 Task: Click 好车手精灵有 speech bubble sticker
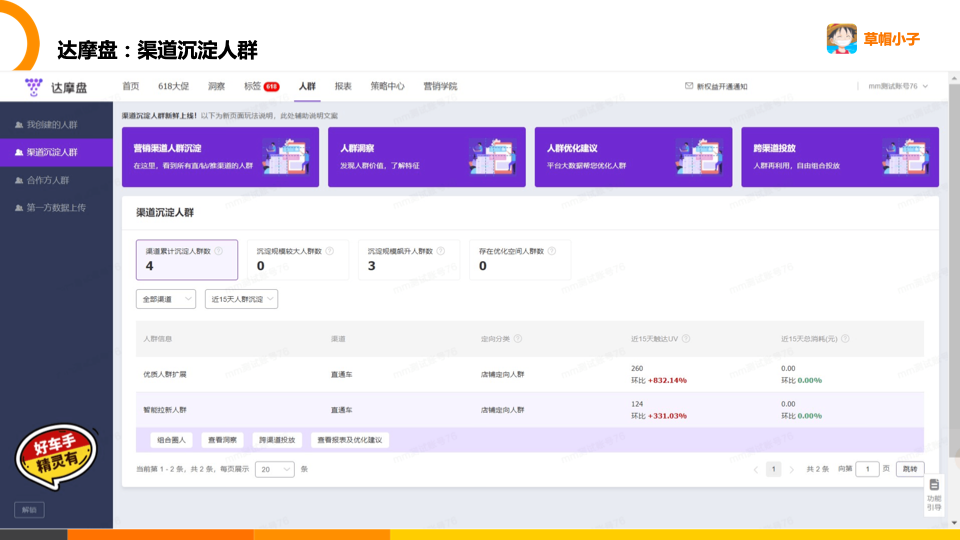[56, 456]
